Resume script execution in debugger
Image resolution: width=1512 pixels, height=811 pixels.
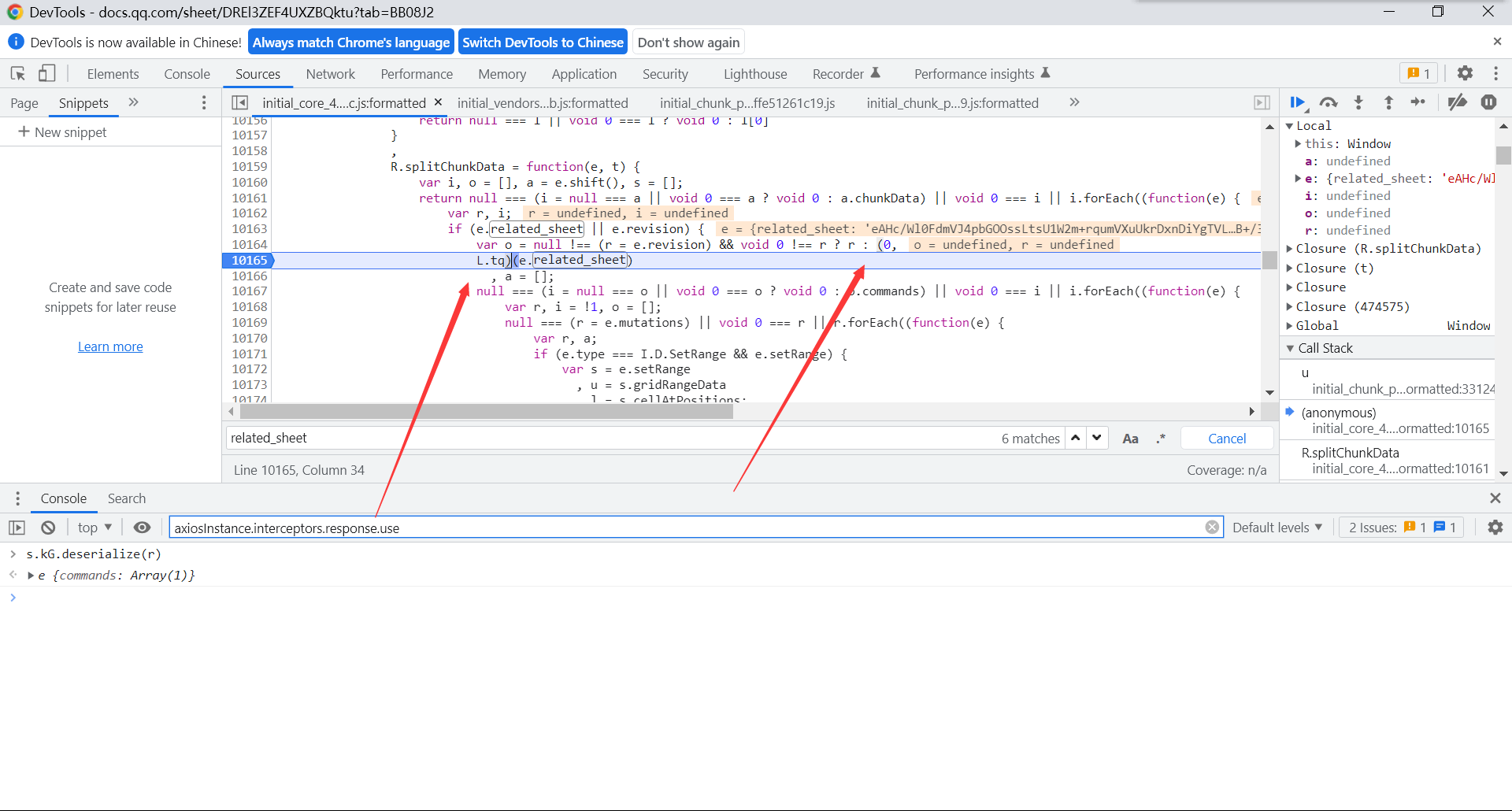[x=1298, y=102]
